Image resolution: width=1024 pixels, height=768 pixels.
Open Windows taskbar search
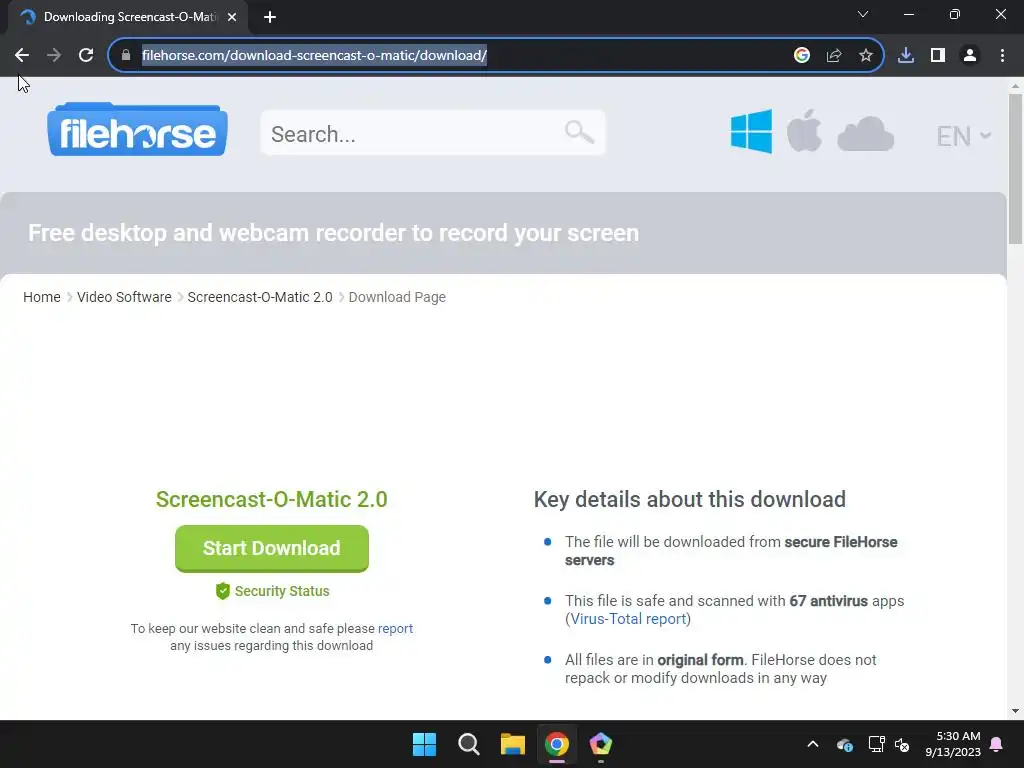pos(469,744)
